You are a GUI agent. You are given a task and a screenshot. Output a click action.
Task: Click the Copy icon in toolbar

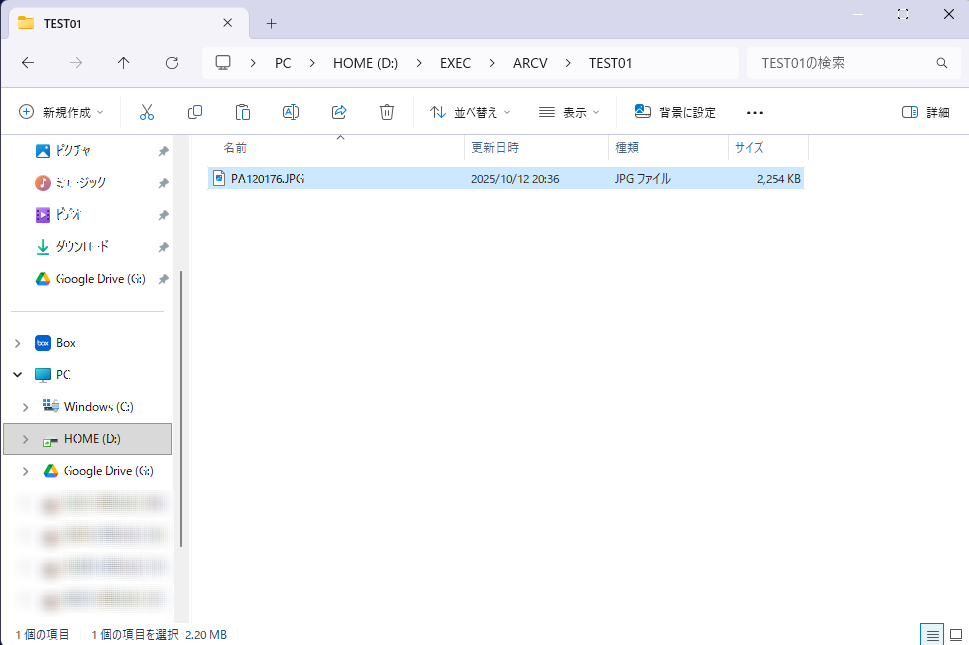(195, 112)
